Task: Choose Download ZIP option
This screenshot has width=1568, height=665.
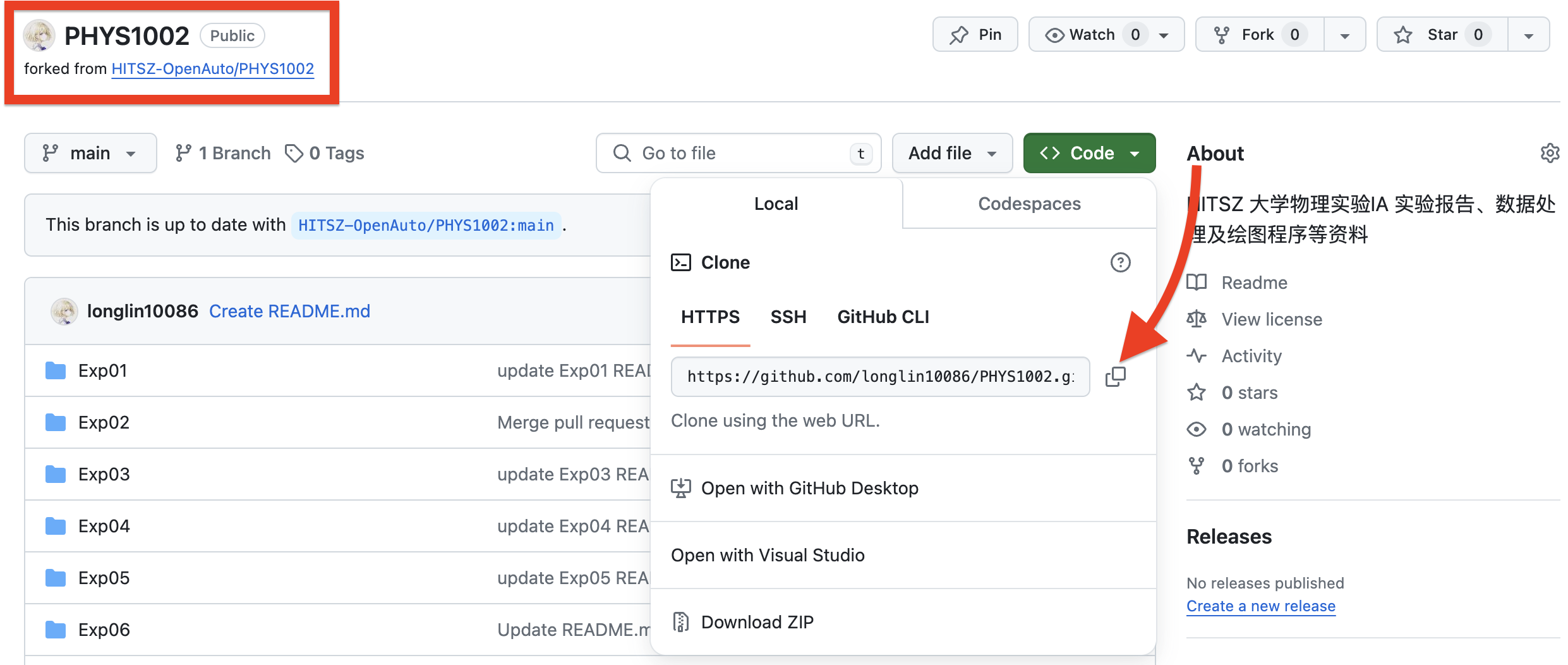Action: (903, 622)
